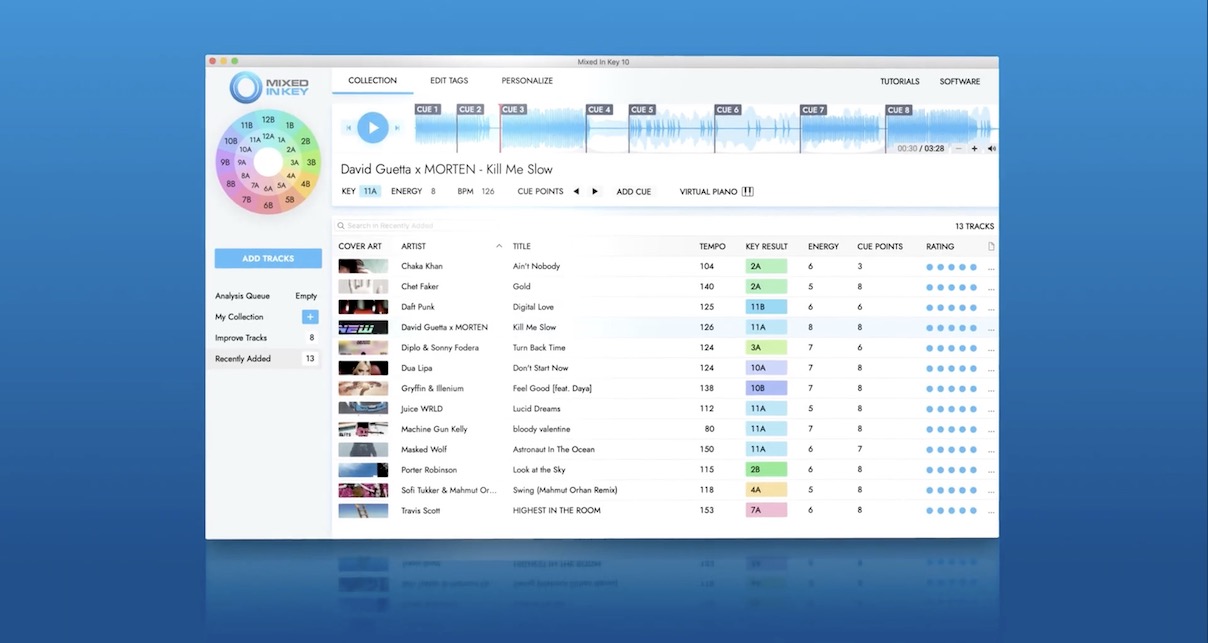Open more options for Chaka Khan track

click(x=991, y=268)
